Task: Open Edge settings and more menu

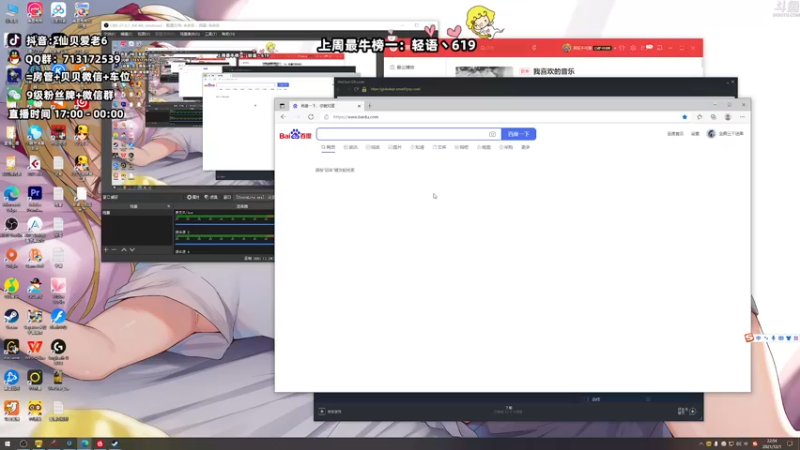Action: [x=742, y=117]
